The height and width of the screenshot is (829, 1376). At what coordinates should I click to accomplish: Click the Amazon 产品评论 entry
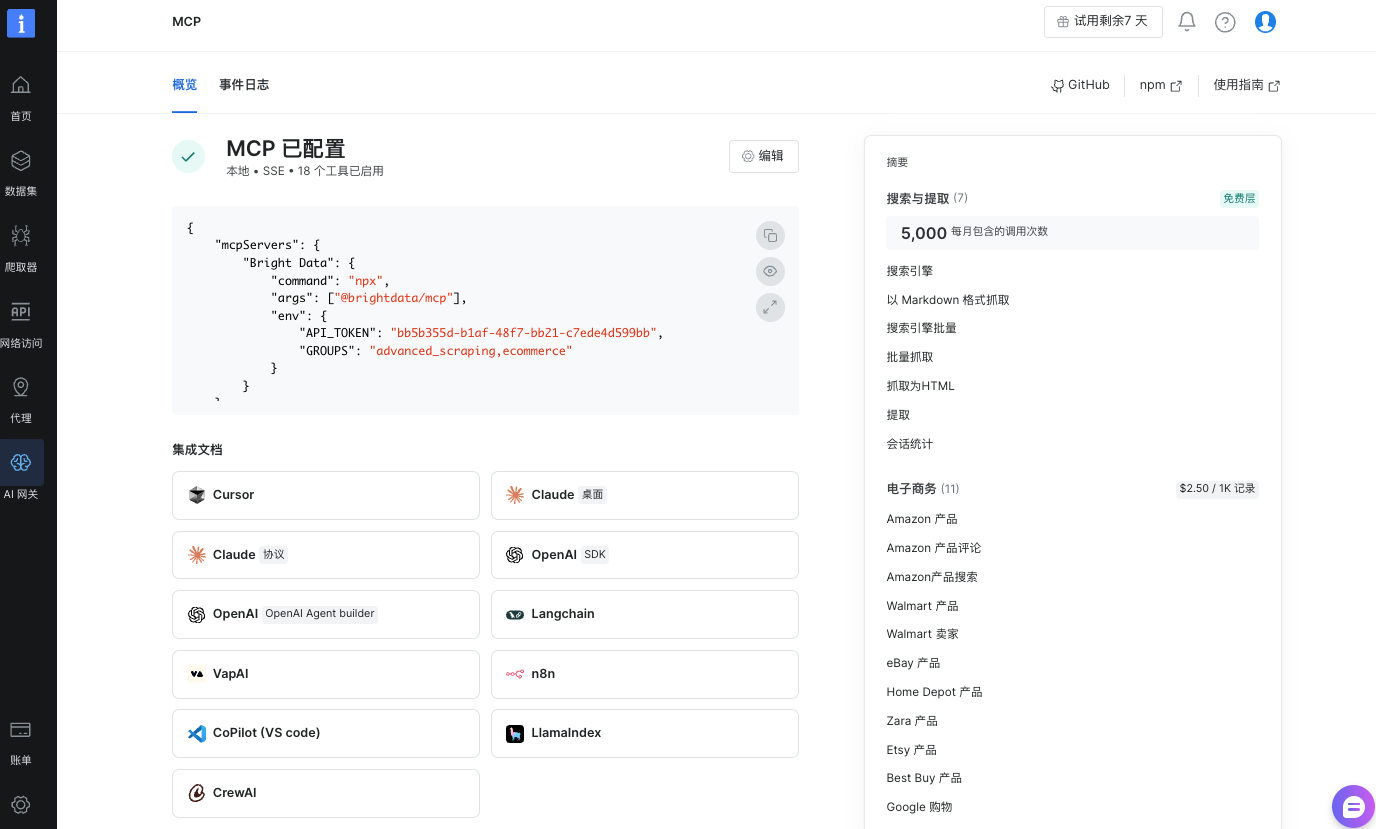click(934, 548)
